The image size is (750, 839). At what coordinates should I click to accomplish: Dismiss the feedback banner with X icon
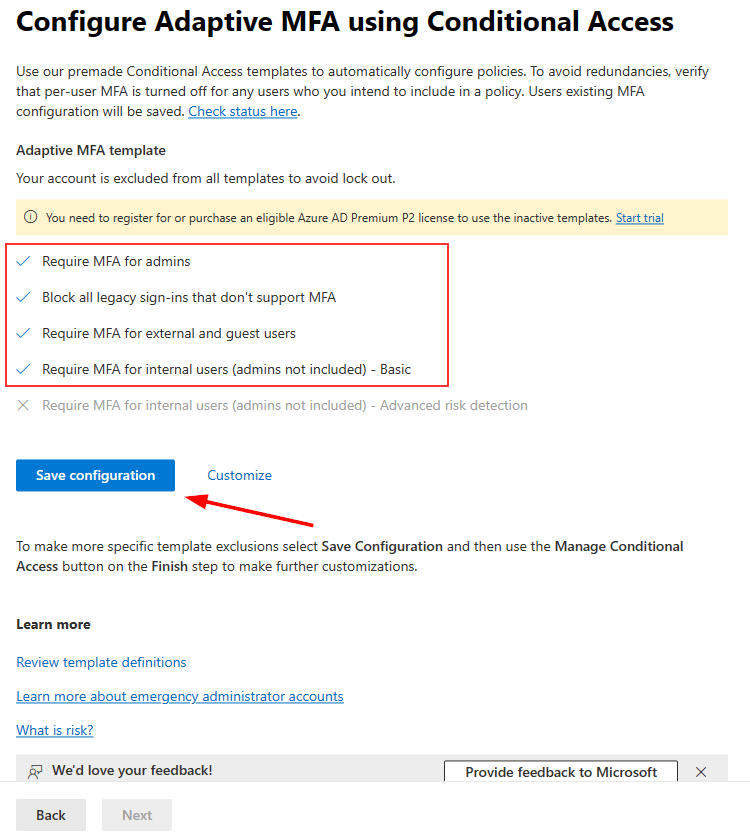click(x=701, y=772)
